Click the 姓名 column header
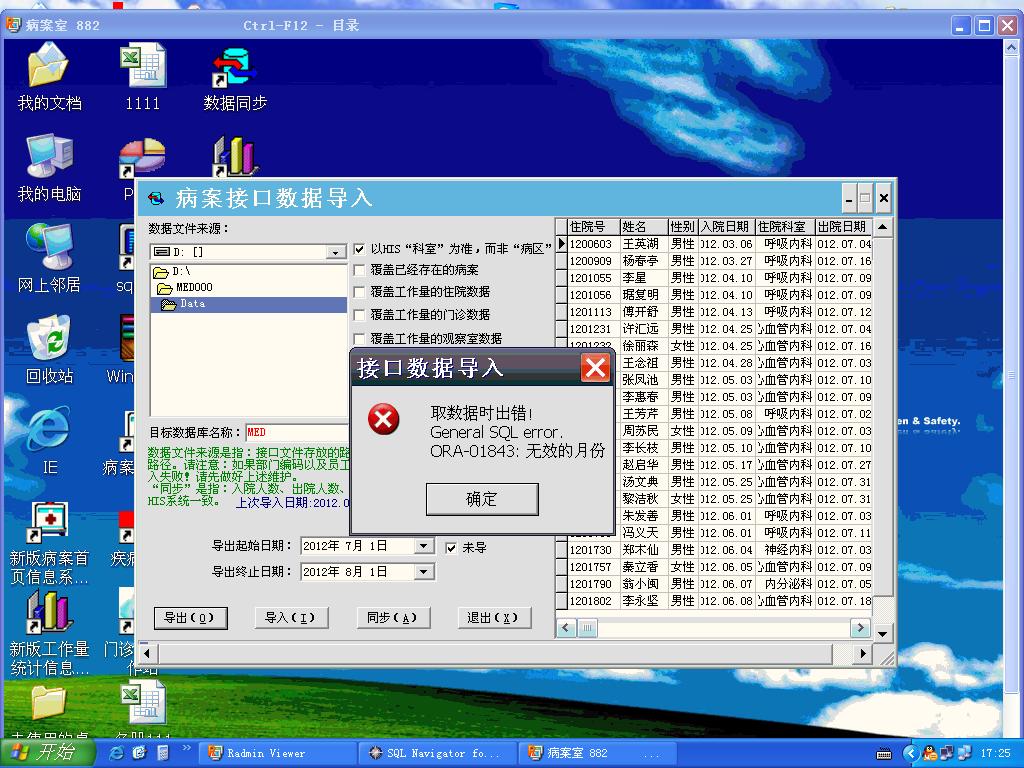This screenshot has height=768, width=1024. click(644, 227)
